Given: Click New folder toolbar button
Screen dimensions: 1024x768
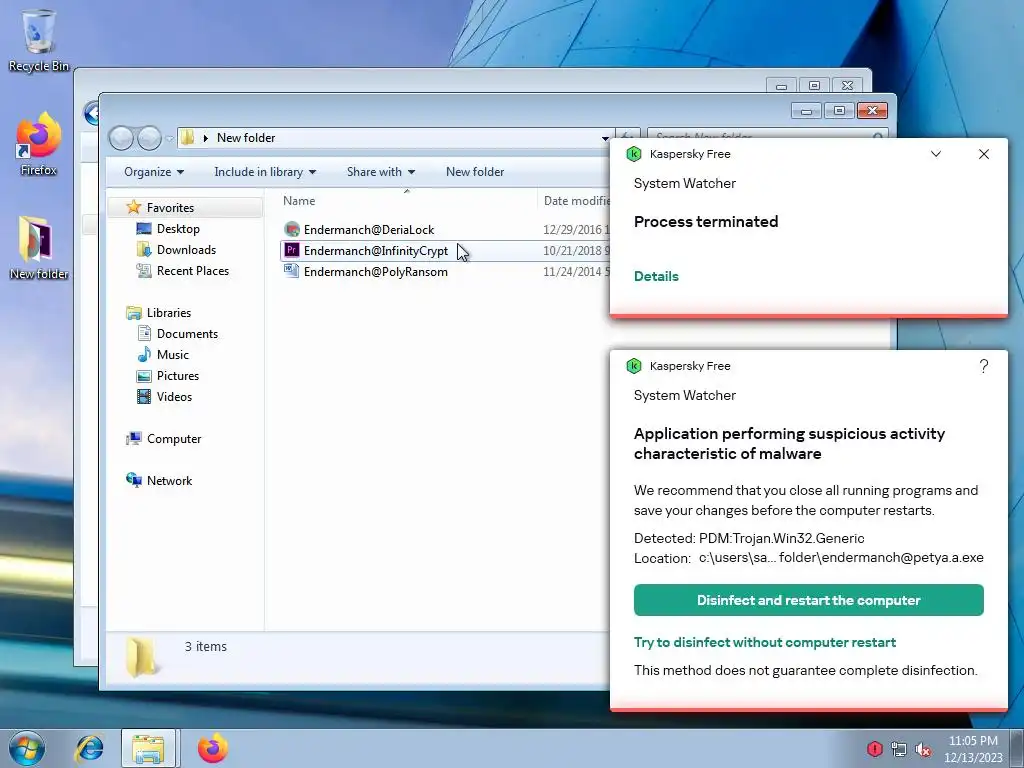Looking at the screenshot, I should (475, 172).
